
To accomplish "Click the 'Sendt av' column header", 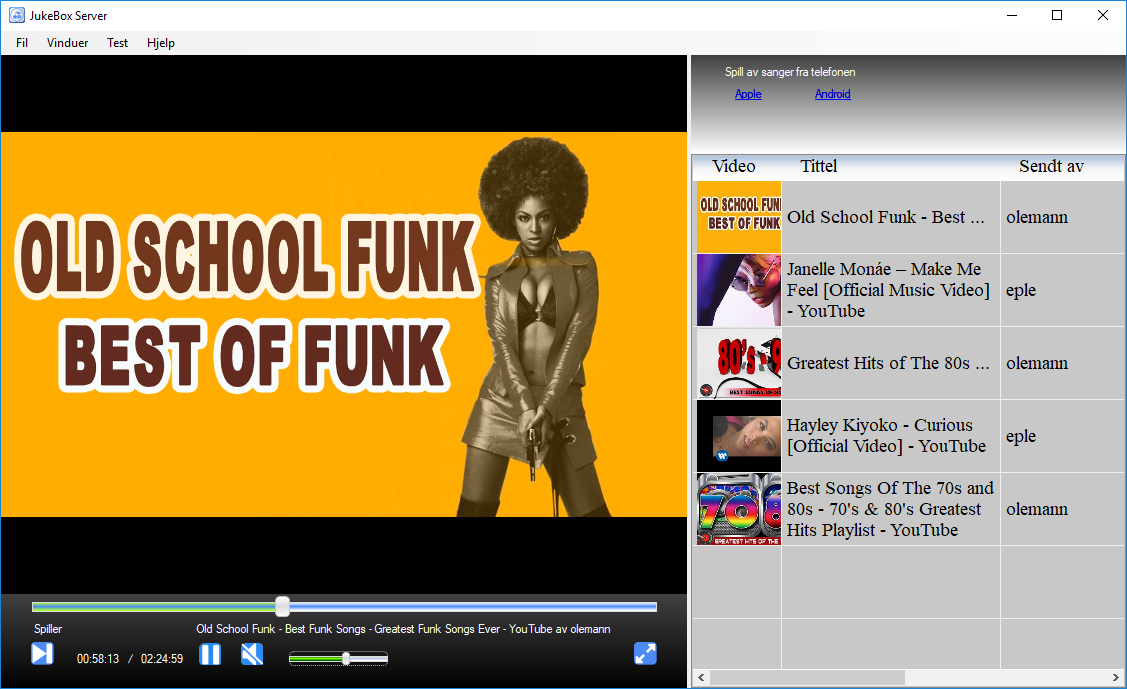I will coord(1051,167).
